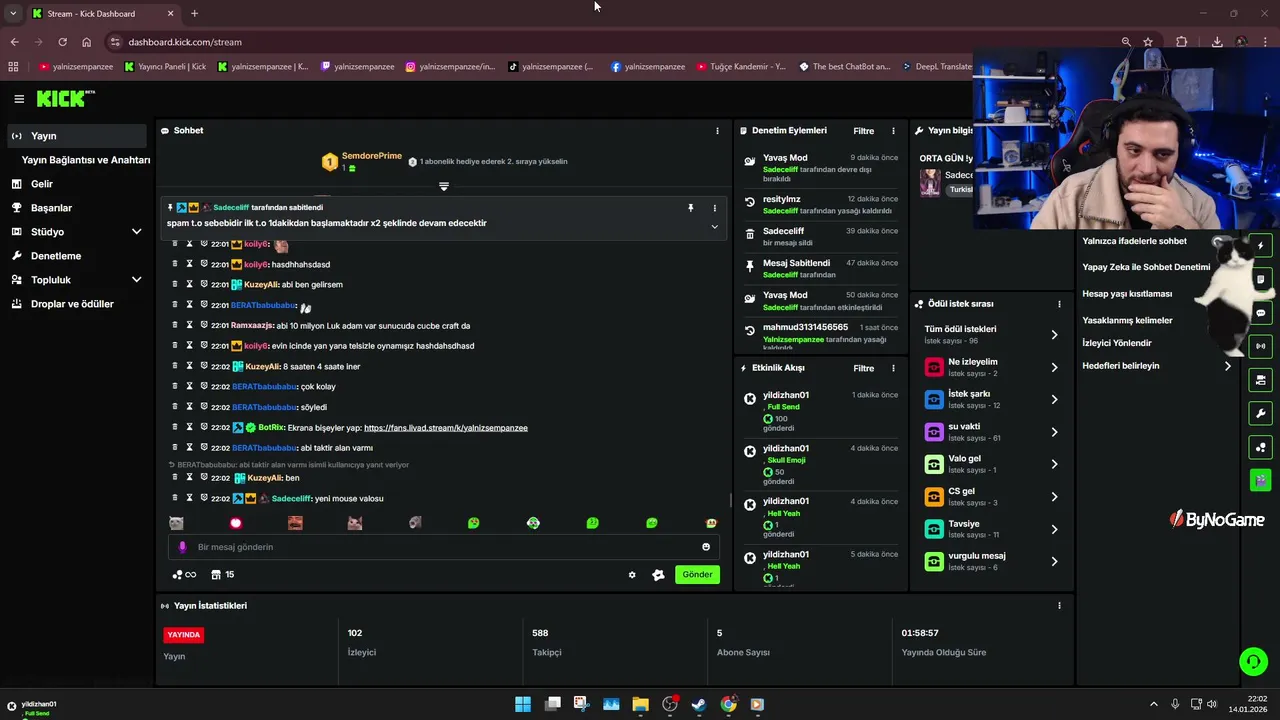Image resolution: width=1280 pixels, height=720 pixels.
Task: Click the broadcast signal icon in right sidebar
Action: tap(1260, 346)
